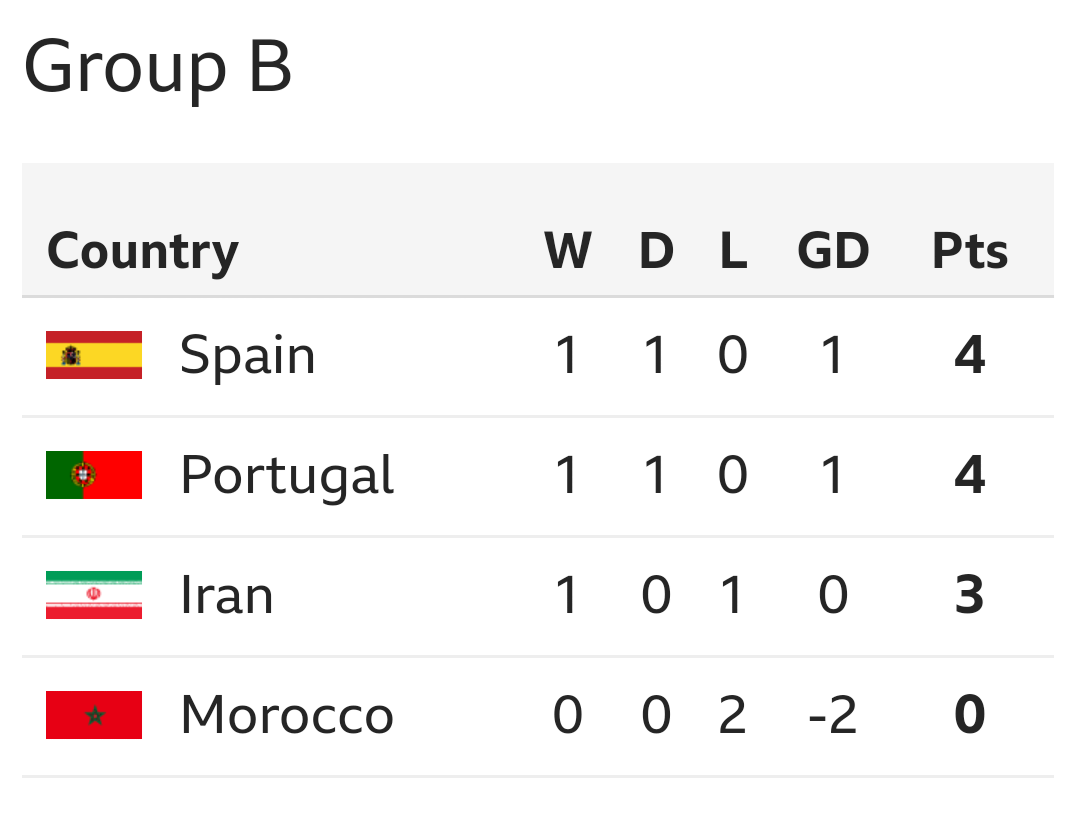Click the W column header

pos(567,250)
